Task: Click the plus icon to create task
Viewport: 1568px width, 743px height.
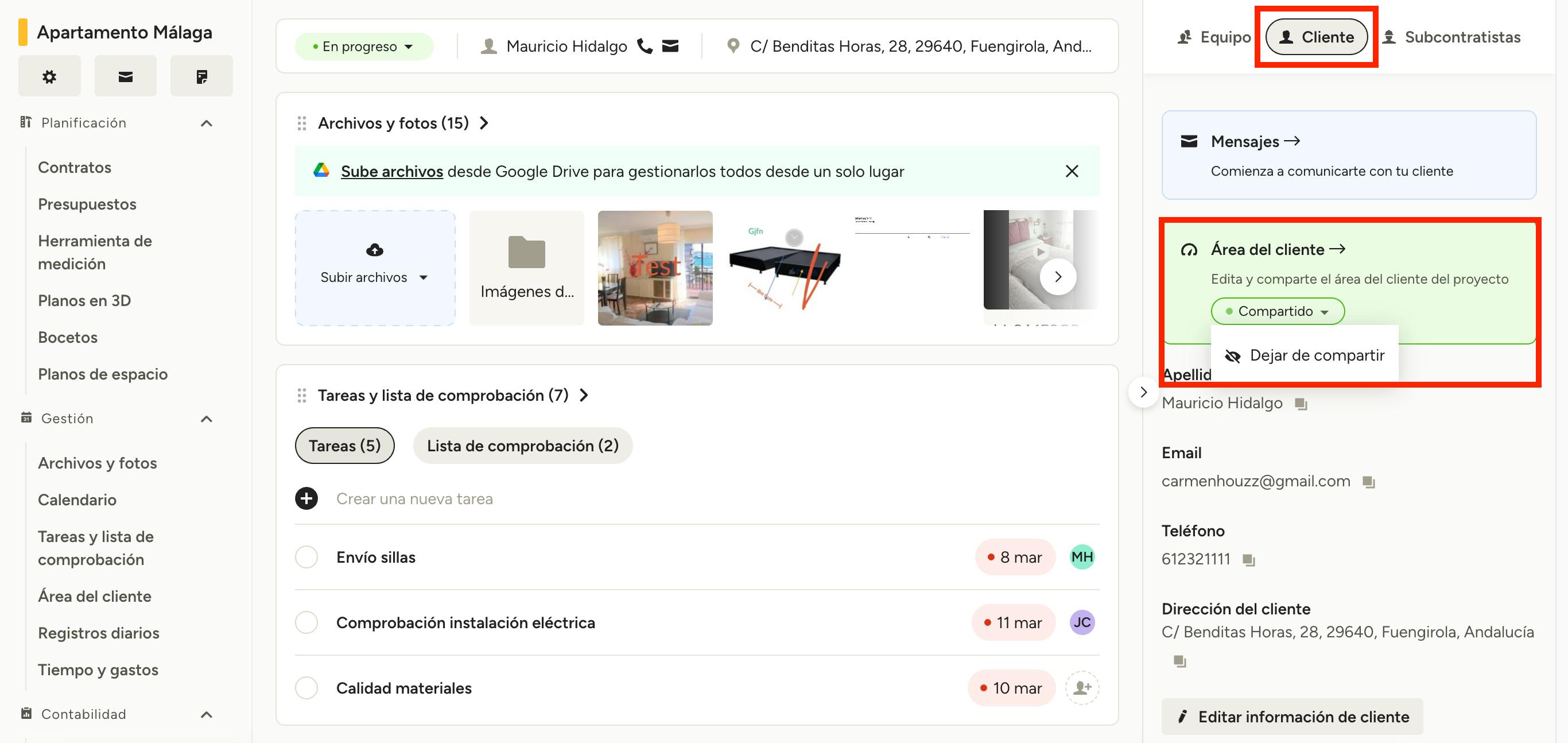Action: (x=306, y=499)
